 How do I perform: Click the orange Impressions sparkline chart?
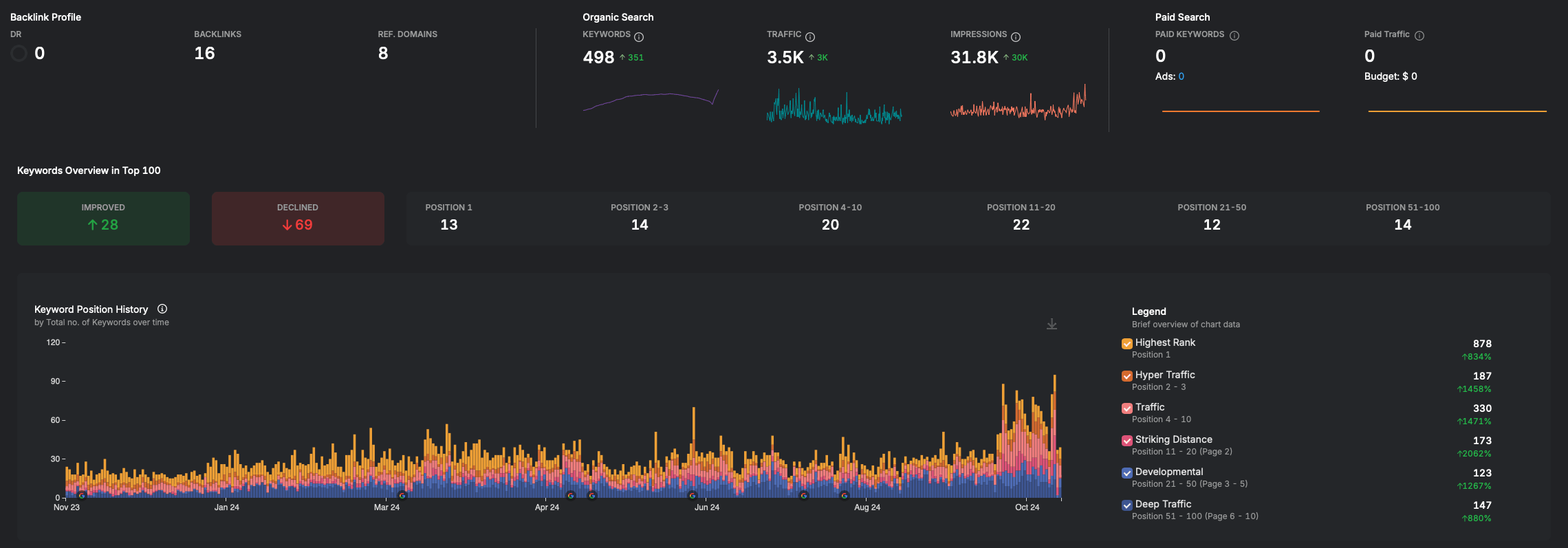pos(1018,102)
